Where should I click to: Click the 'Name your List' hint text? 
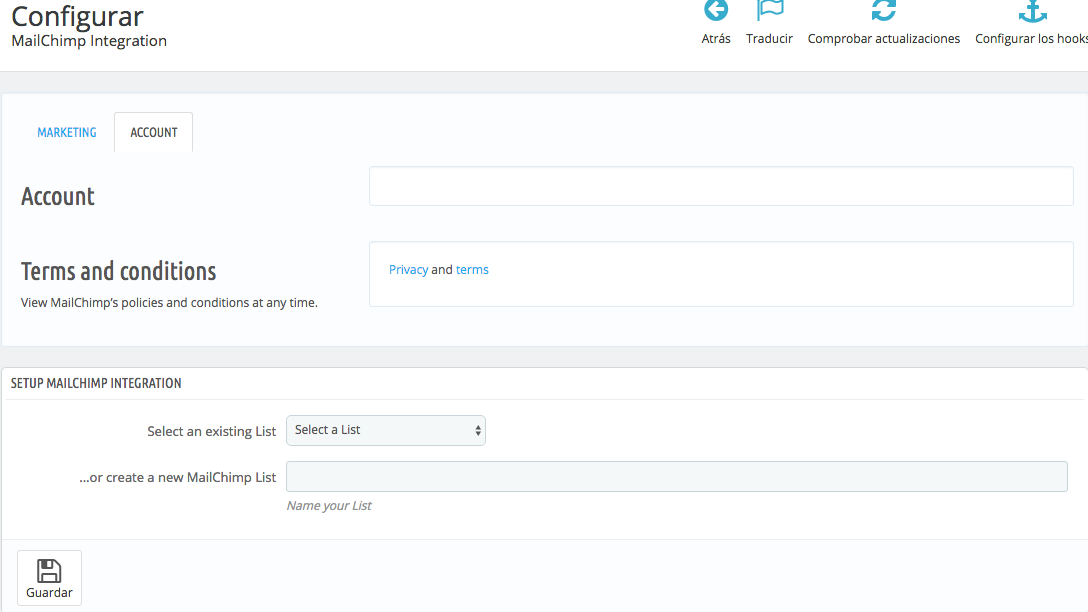pyautogui.click(x=329, y=506)
